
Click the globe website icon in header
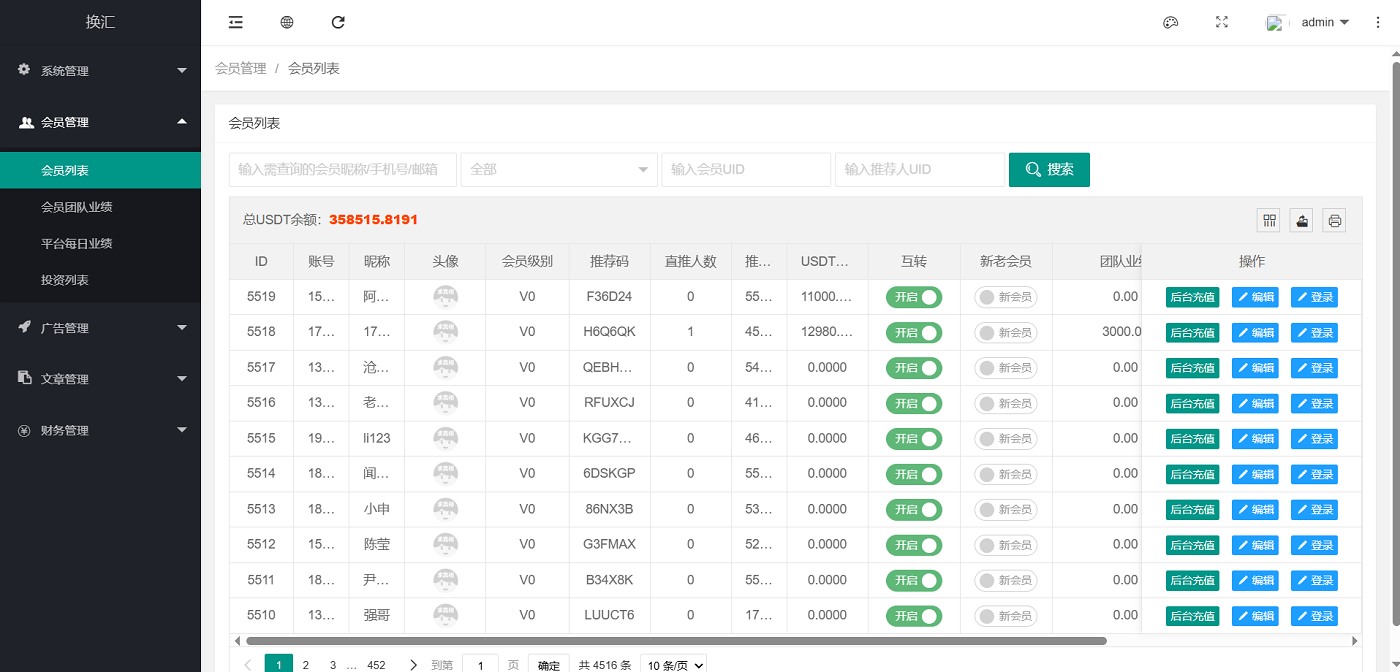287,22
